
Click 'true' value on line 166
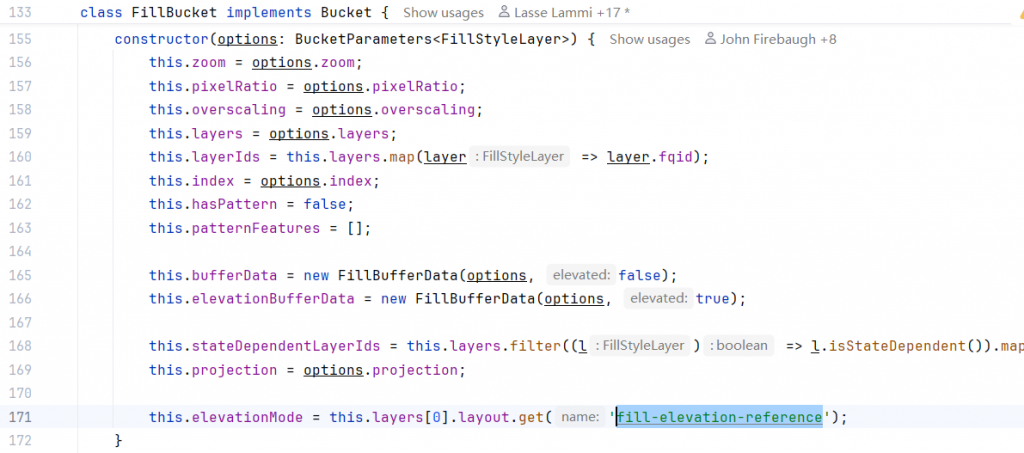tap(712, 299)
